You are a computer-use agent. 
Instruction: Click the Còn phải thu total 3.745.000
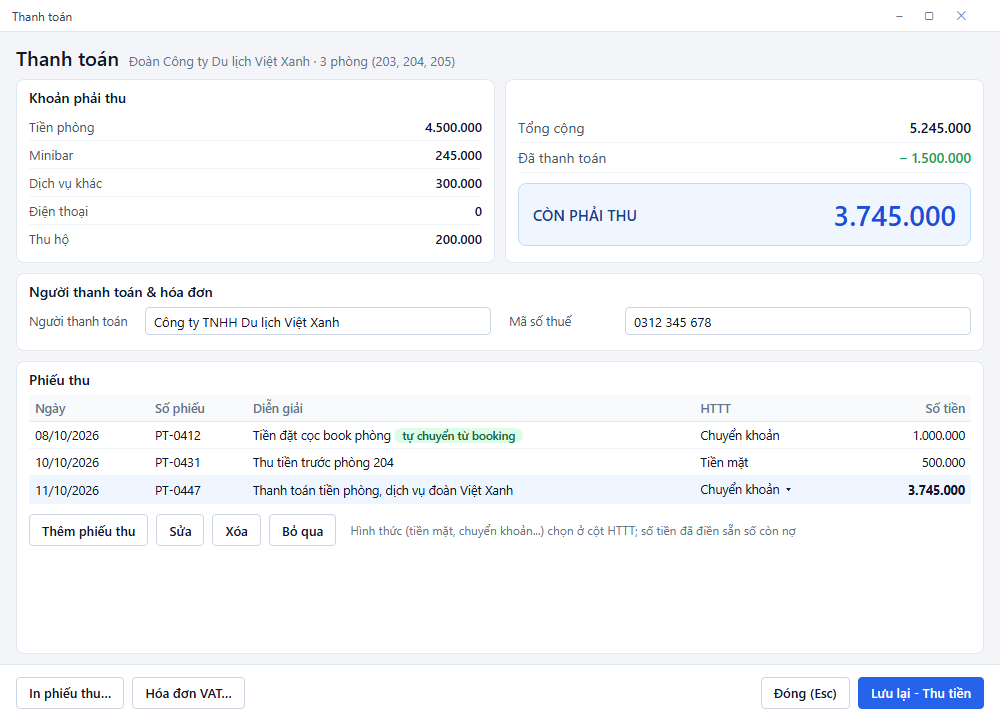pos(895,216)
